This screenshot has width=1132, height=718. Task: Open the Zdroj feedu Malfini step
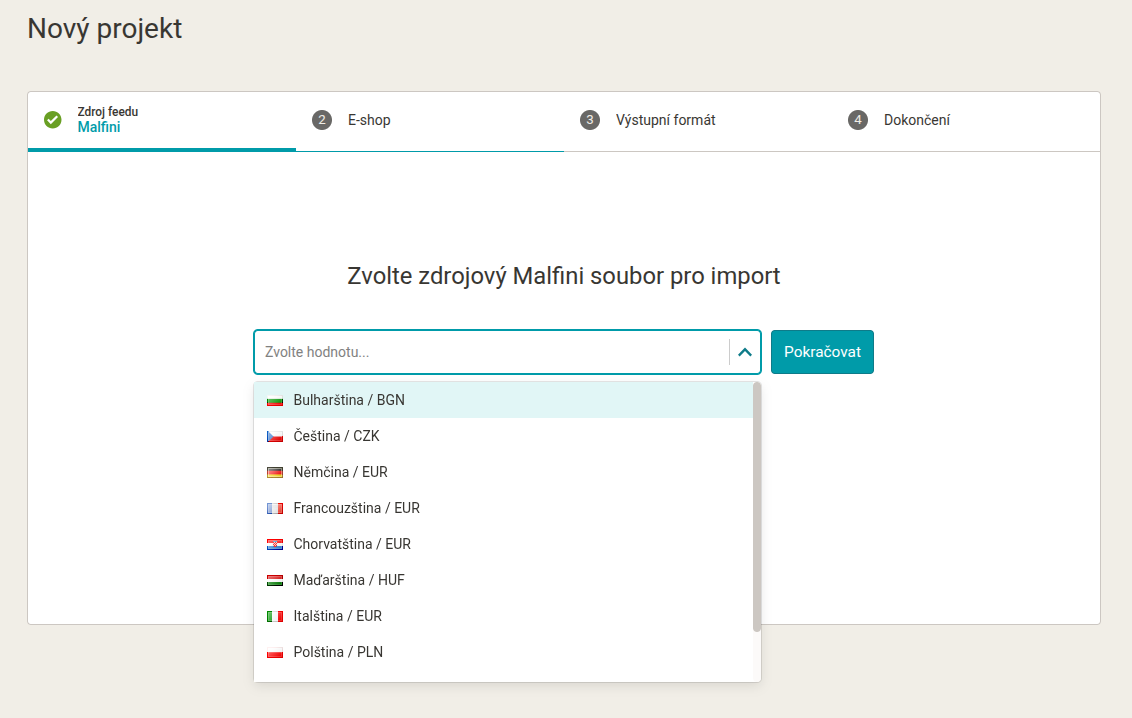(162, 120)
